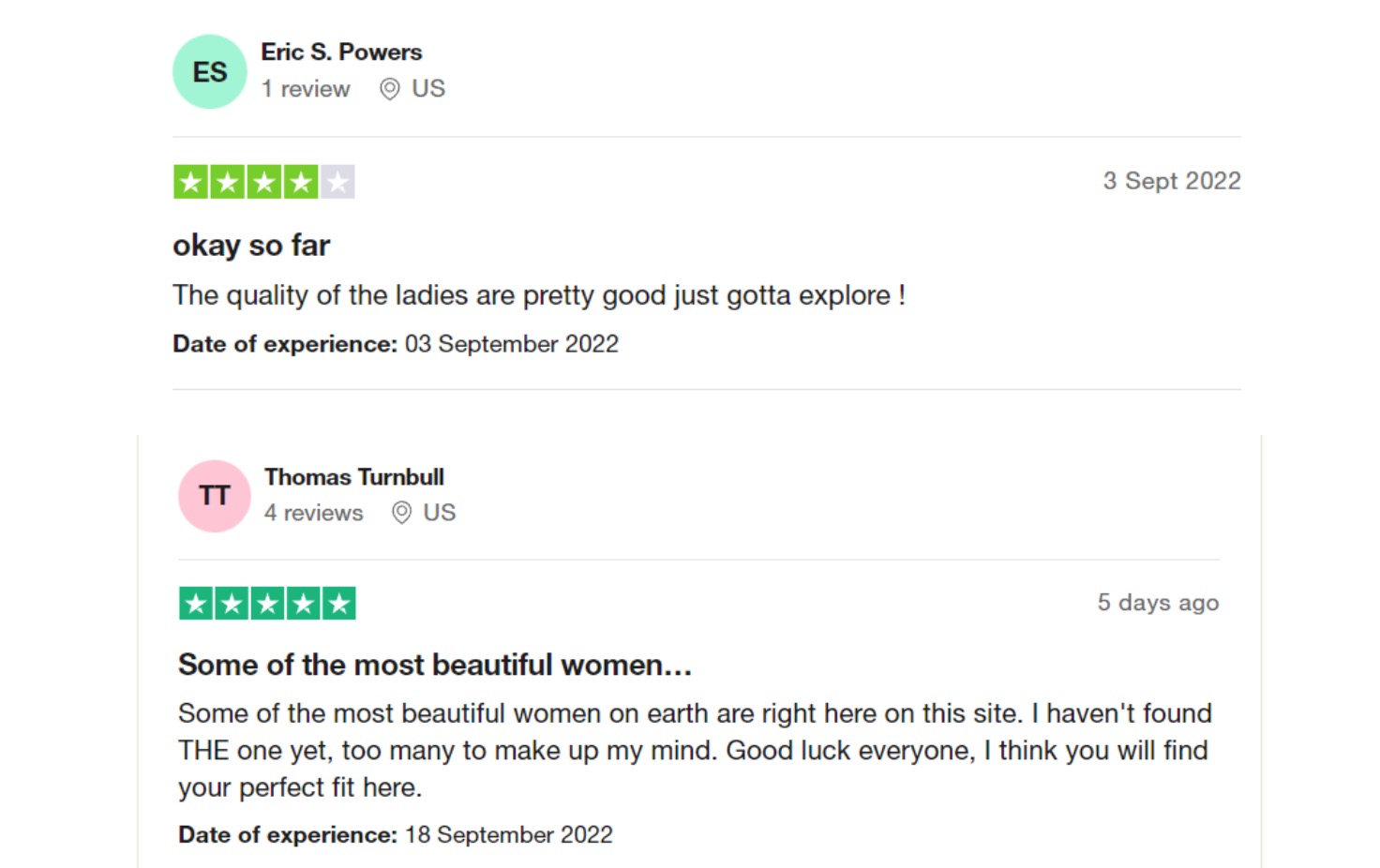Click the "5 days ago" timestamp
The image size is (1380, 868).
1158,603
